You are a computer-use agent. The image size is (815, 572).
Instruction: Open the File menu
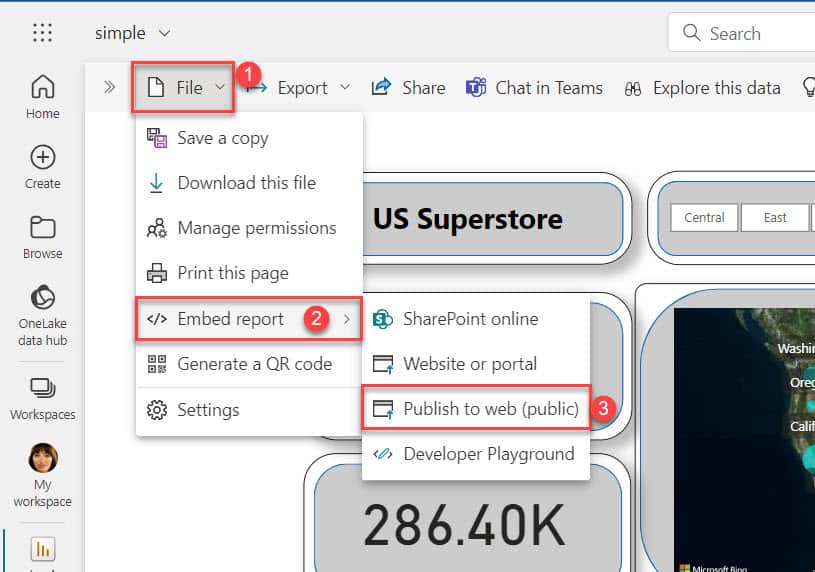pyautogui.click(x=183, y=87)
